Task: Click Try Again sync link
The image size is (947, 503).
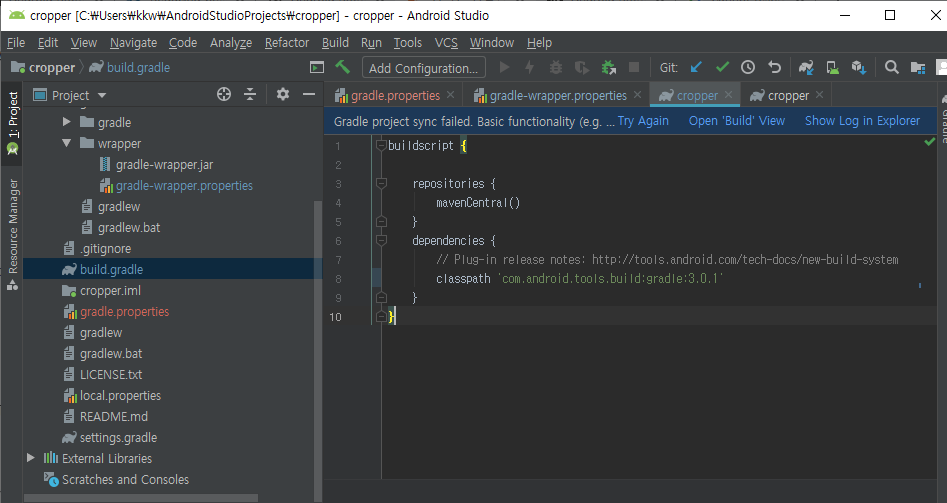Action: click(x=643, y=121)
